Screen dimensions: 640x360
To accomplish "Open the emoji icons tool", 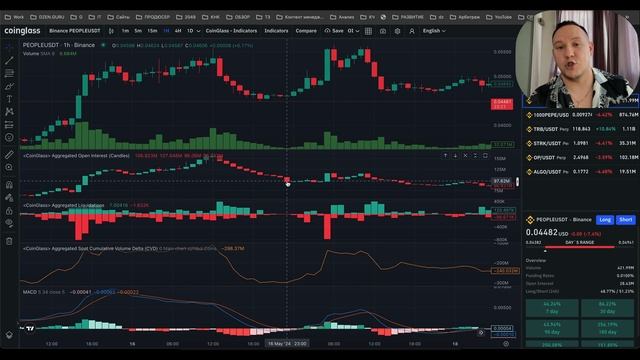I will (9, 138).
